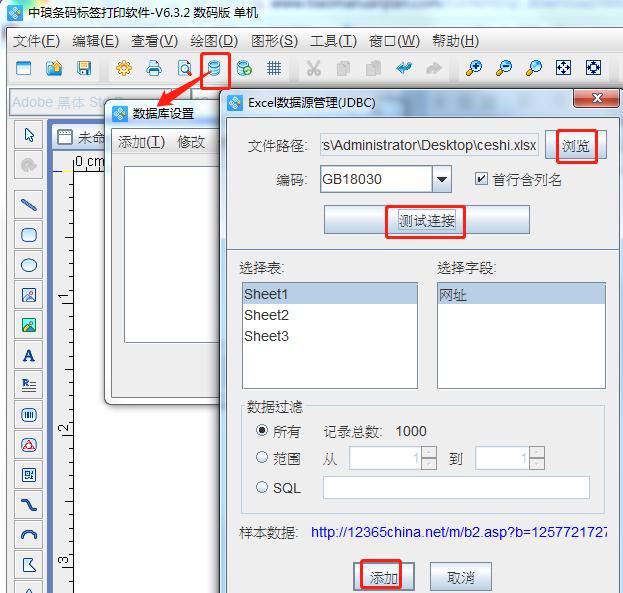Open print preview magnifier-page icon

click(185, 68)
